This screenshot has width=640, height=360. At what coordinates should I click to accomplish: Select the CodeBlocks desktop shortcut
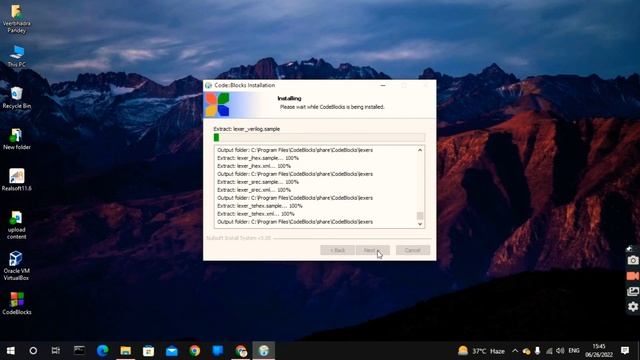point(17,303)
